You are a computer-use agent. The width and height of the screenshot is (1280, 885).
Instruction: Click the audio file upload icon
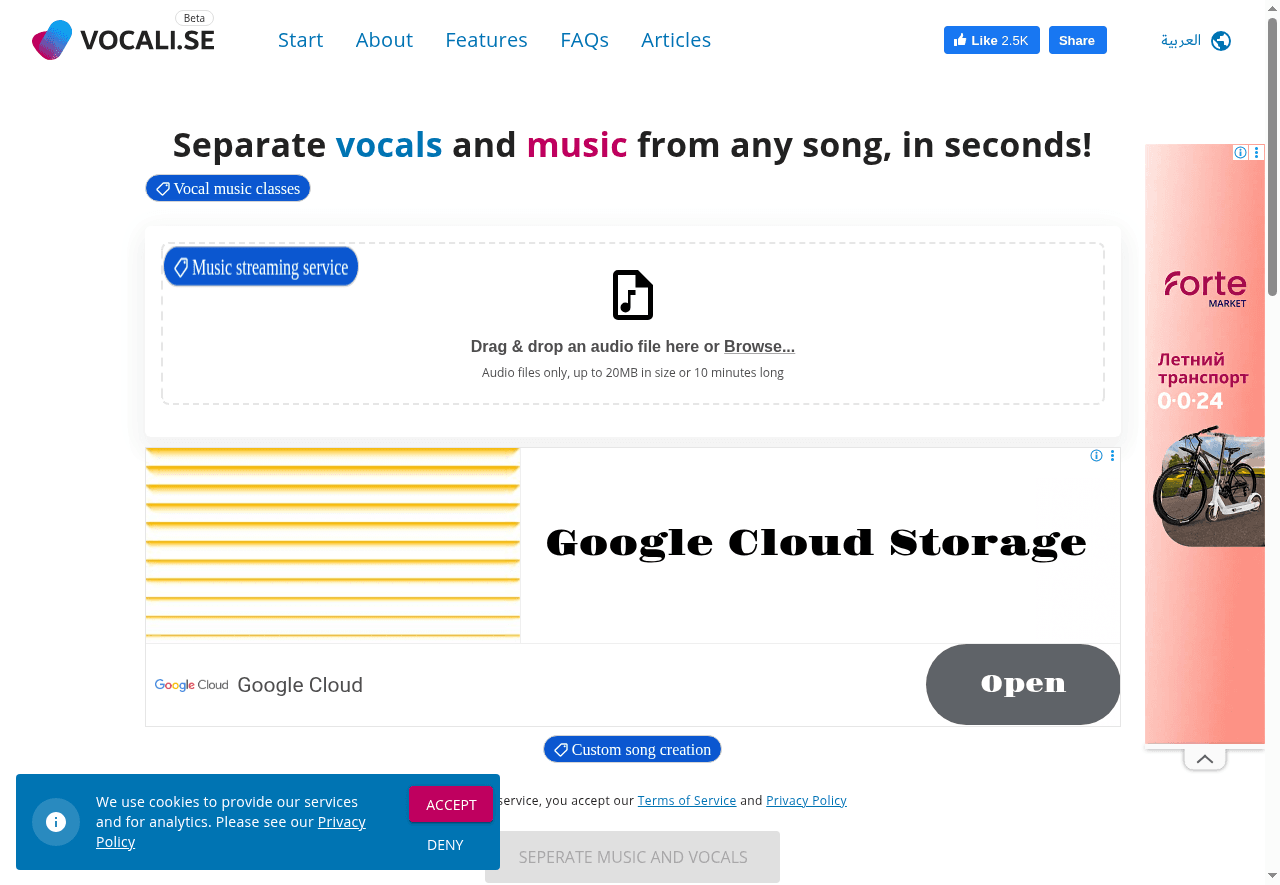pos(632,295)
